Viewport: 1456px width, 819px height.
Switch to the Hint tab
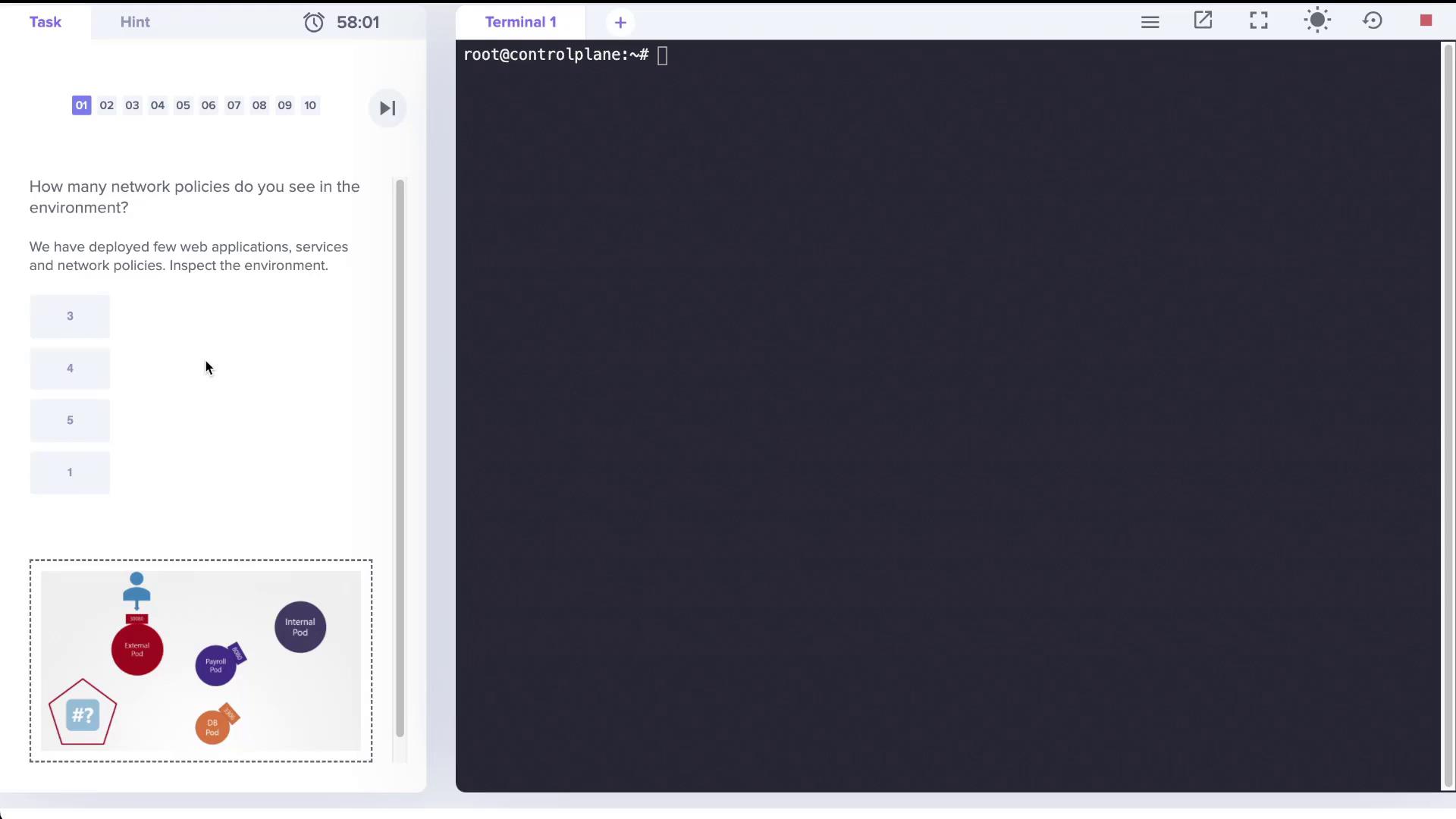coord(135,22)
